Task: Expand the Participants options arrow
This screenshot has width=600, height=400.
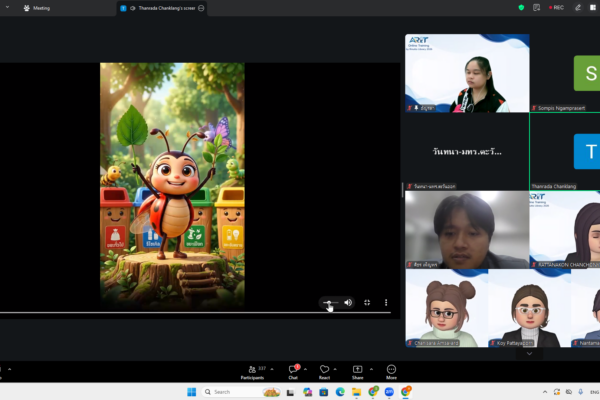Action: (272, 369)
